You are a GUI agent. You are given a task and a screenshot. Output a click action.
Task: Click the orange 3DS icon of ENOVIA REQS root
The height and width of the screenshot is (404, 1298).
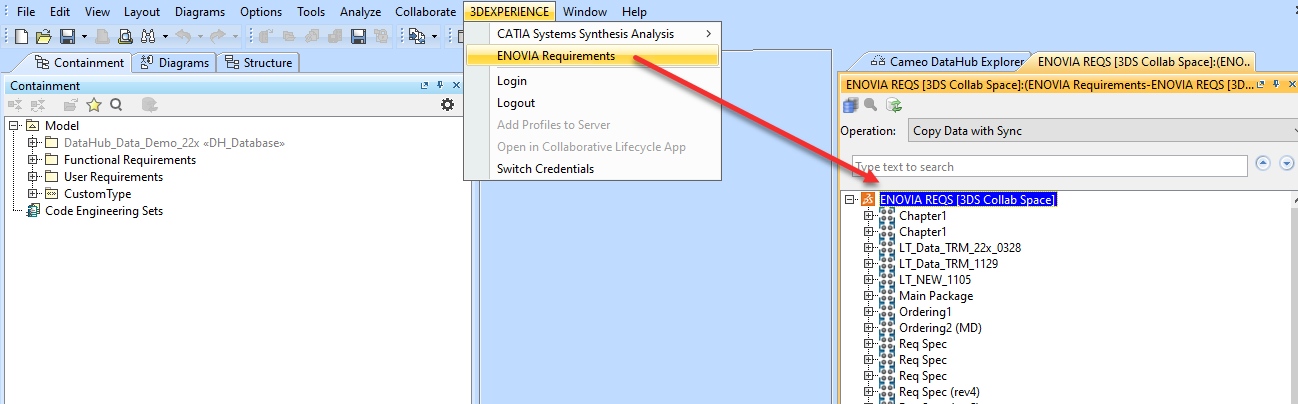868,200
